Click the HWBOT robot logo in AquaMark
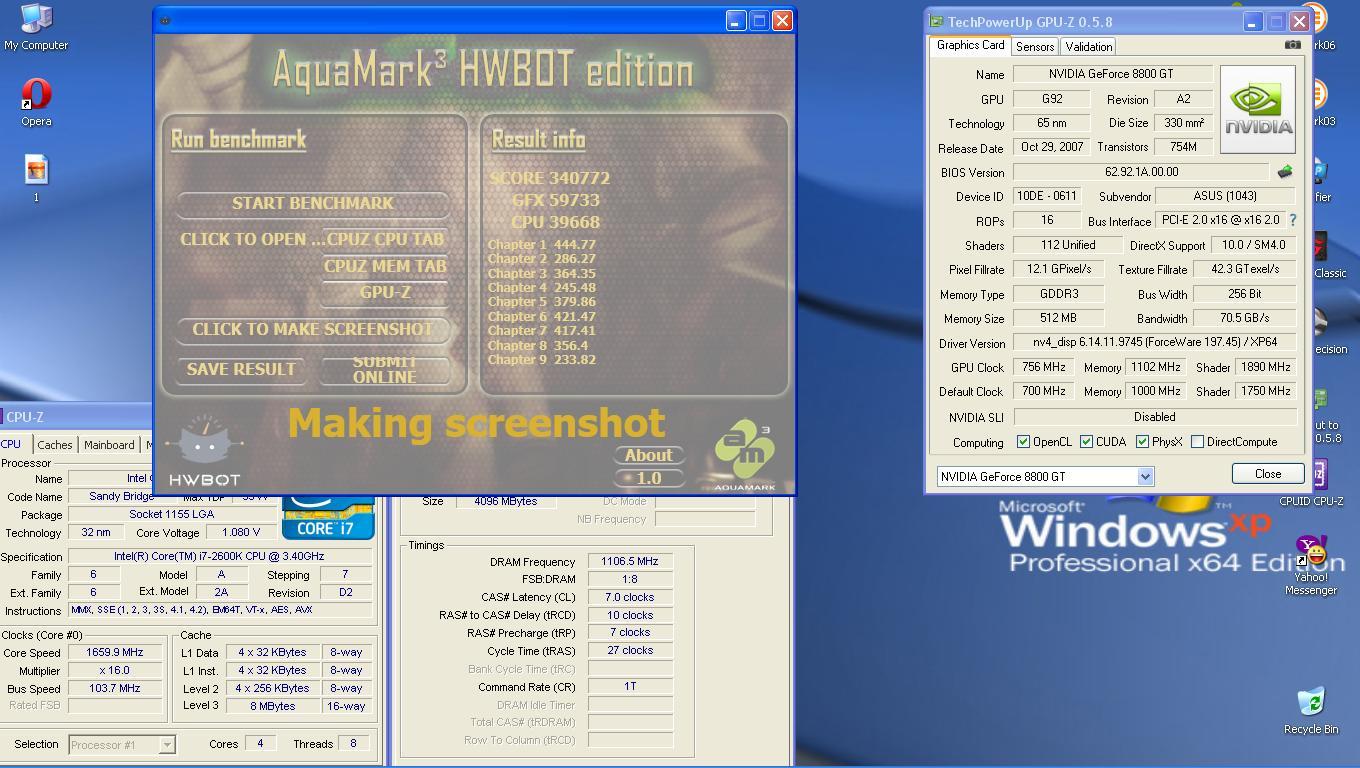This screenshot has width=1360, height=768. pos(204,450)
